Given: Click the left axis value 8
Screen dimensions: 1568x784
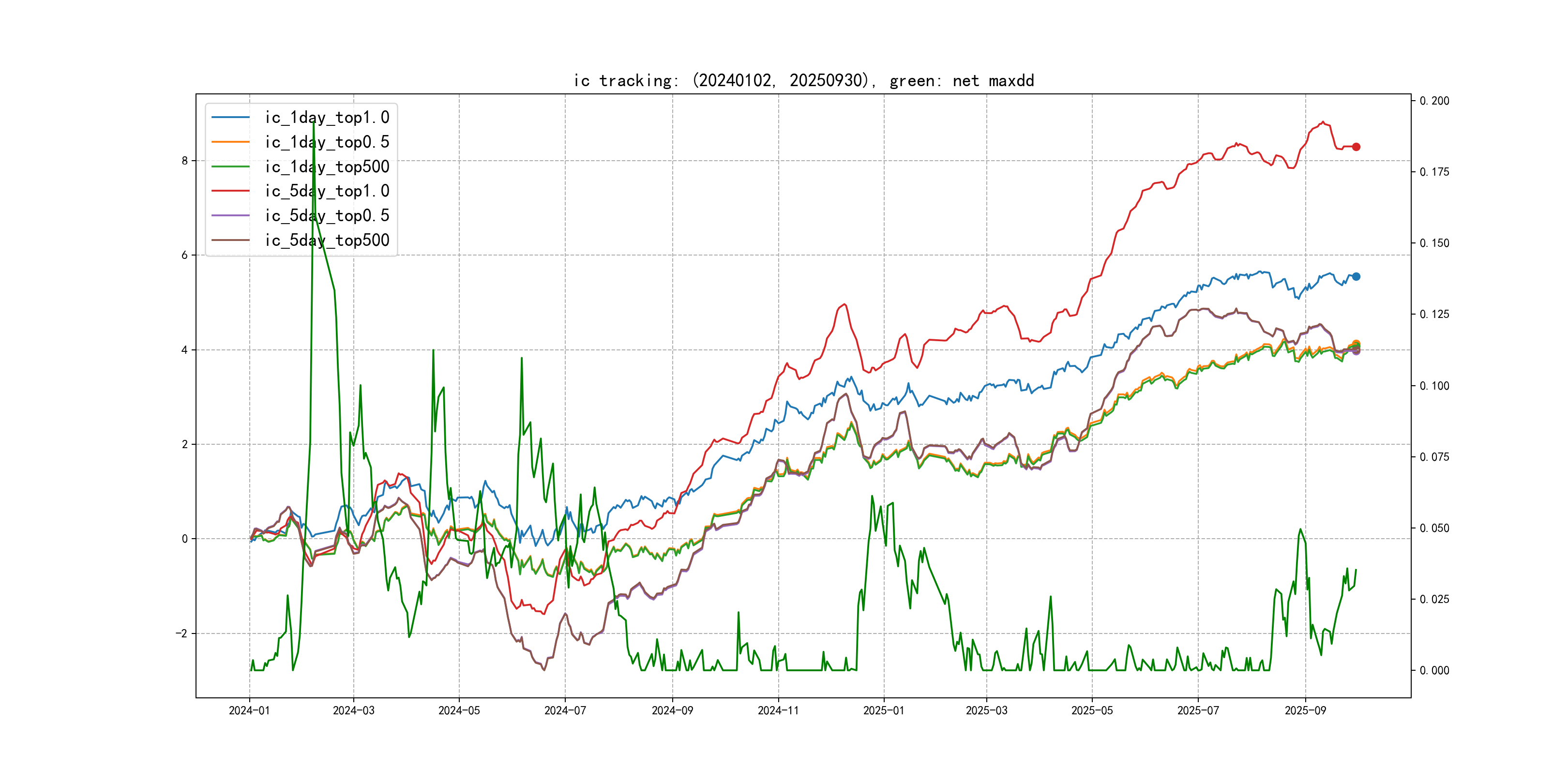Looking at the screenshot, I should click(x=184, y=161).
